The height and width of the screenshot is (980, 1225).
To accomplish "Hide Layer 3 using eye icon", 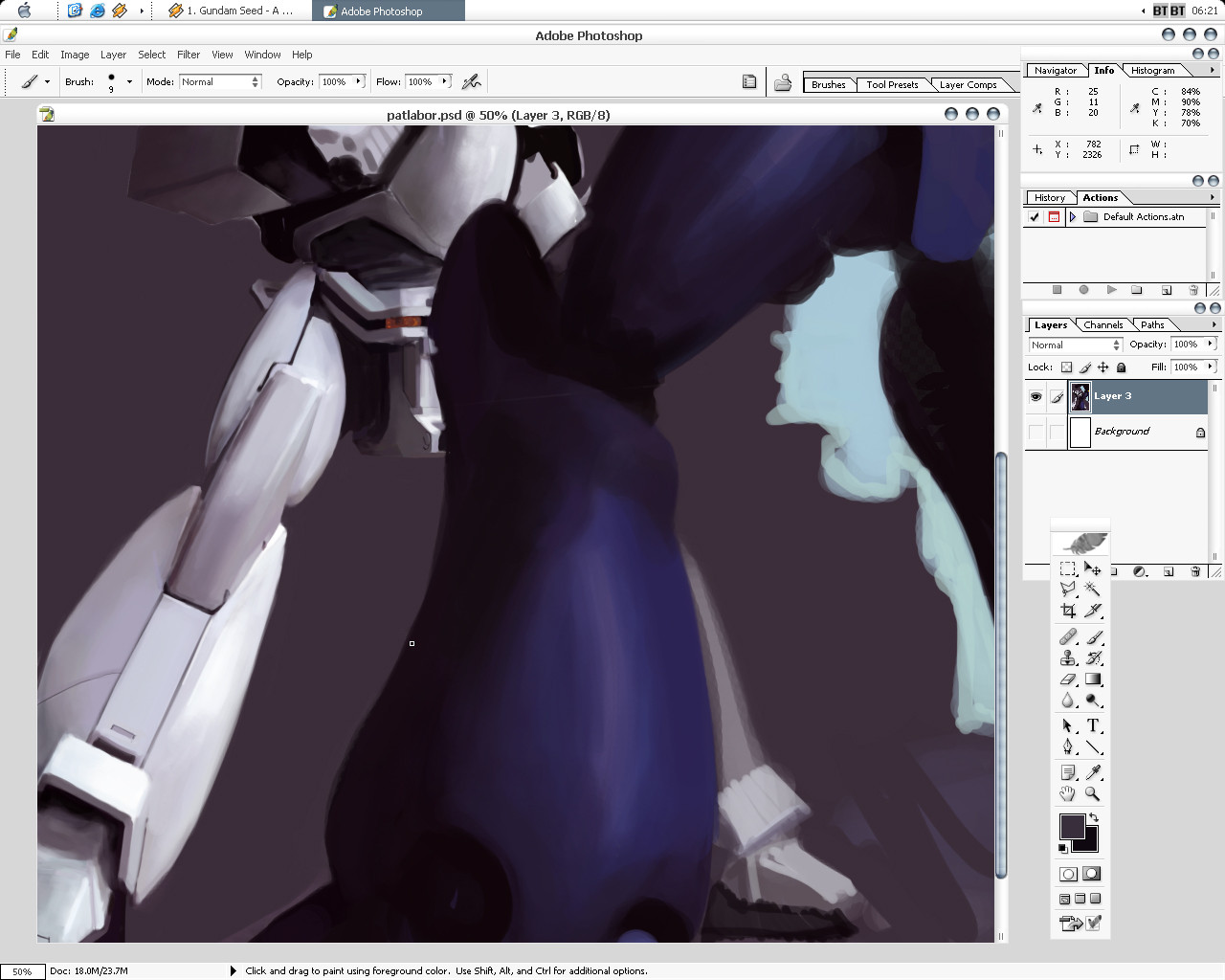I will point(1036,396).
